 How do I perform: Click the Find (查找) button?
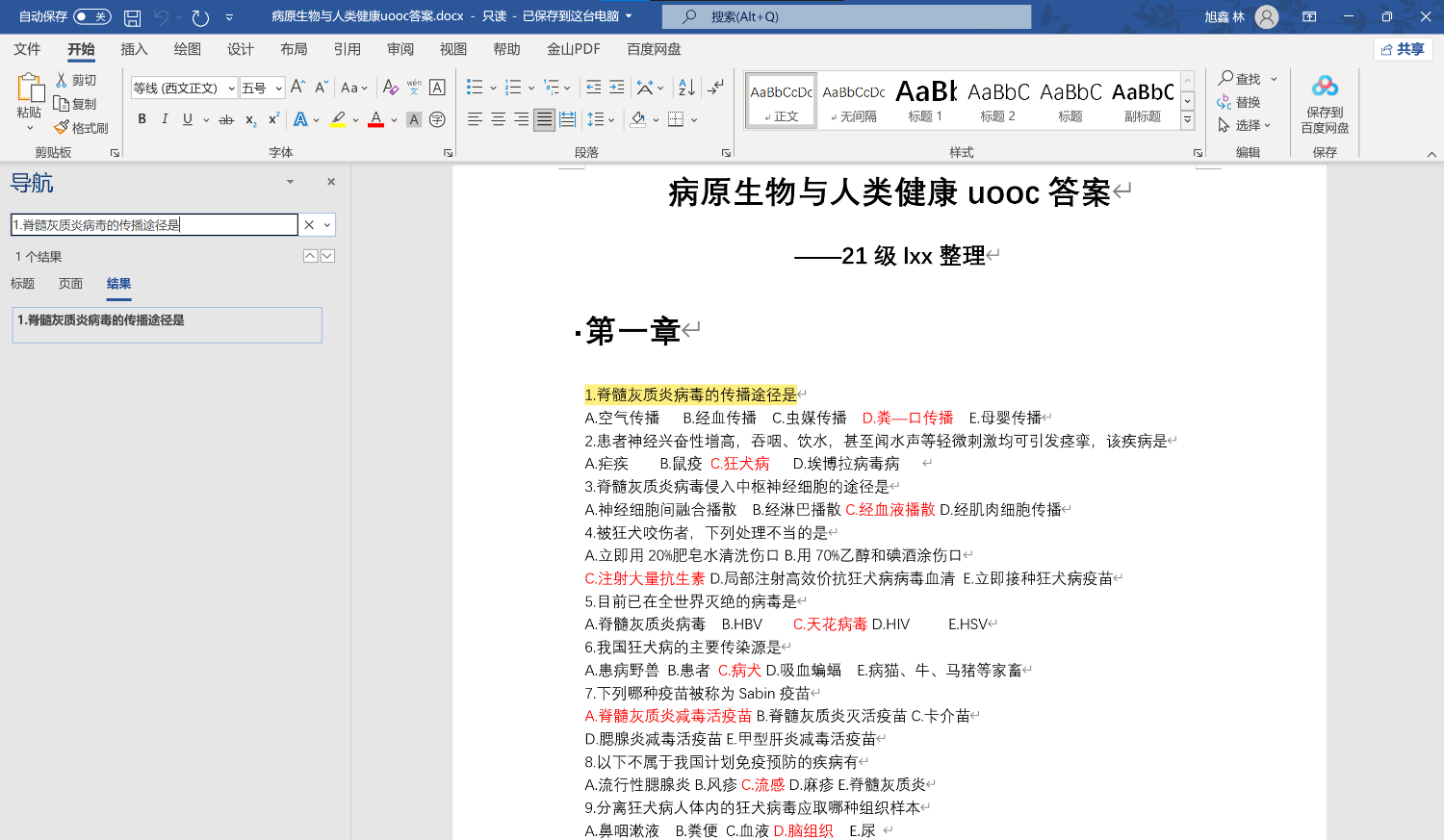tap(1240, 79)
